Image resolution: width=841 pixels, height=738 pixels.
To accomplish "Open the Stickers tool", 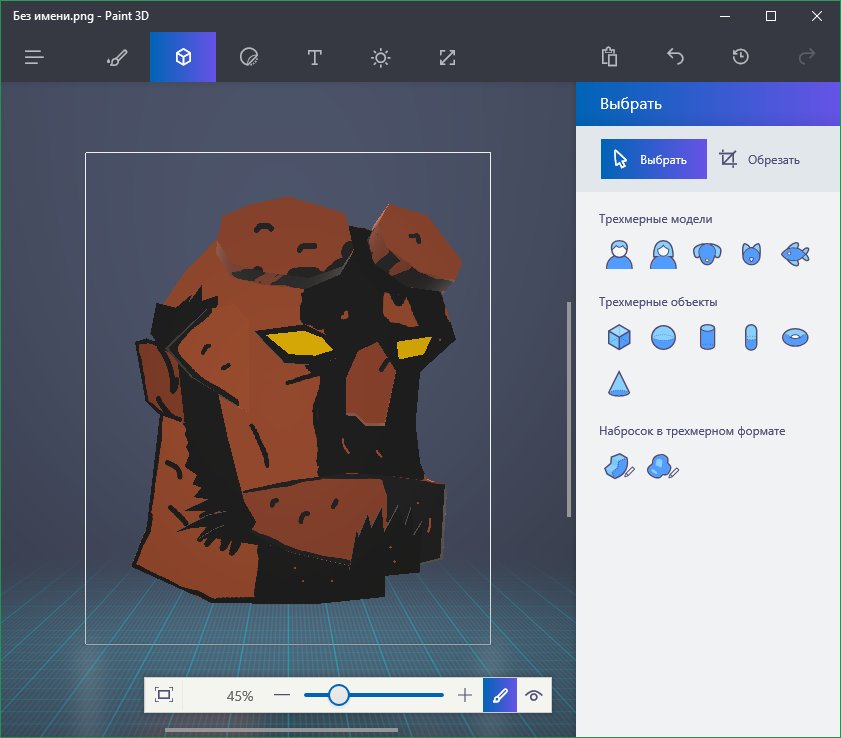I will click(x=249, y=57).
